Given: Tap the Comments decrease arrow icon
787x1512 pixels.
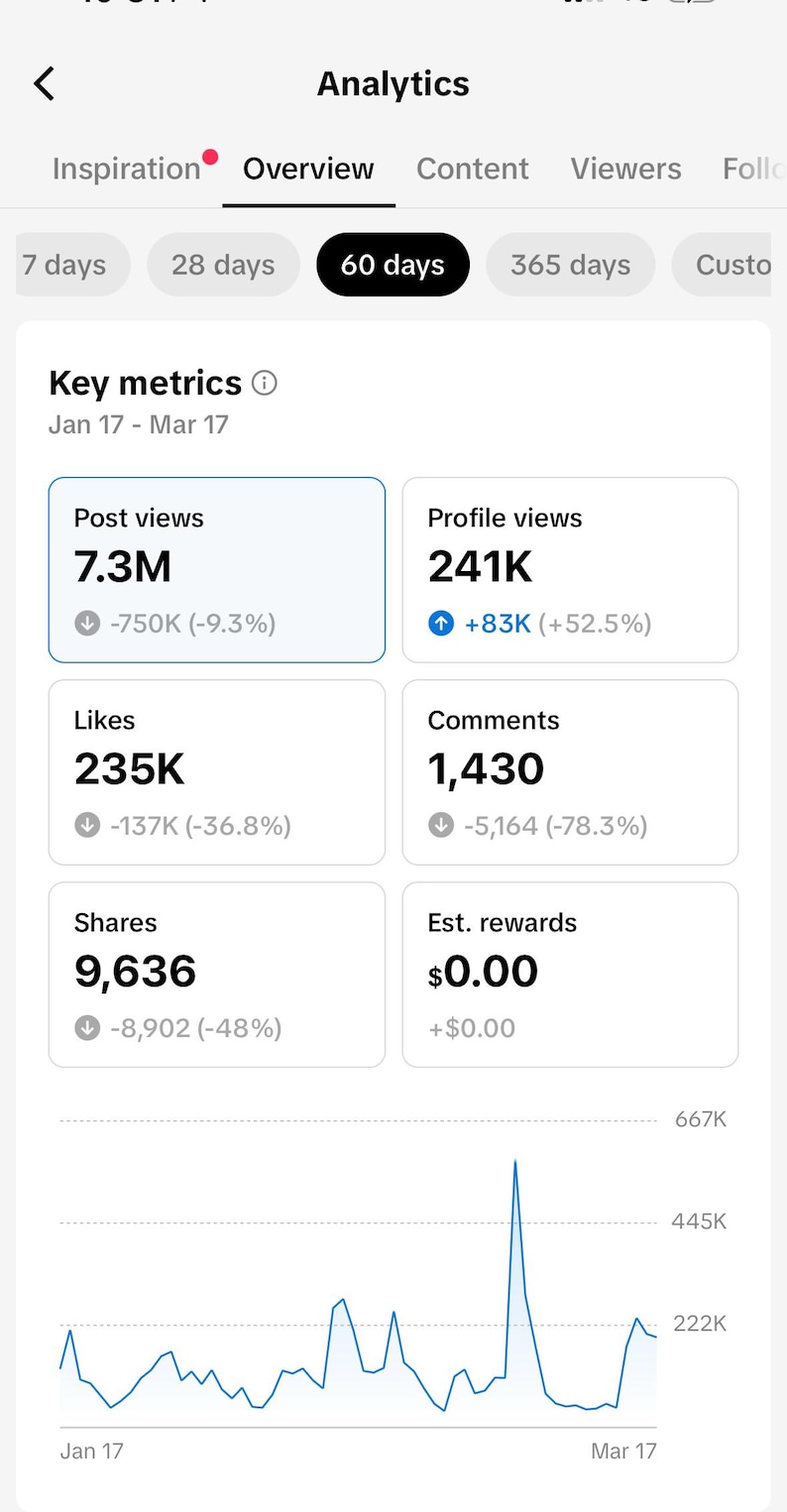Looking at the screenshot, I should coord(441,826).
